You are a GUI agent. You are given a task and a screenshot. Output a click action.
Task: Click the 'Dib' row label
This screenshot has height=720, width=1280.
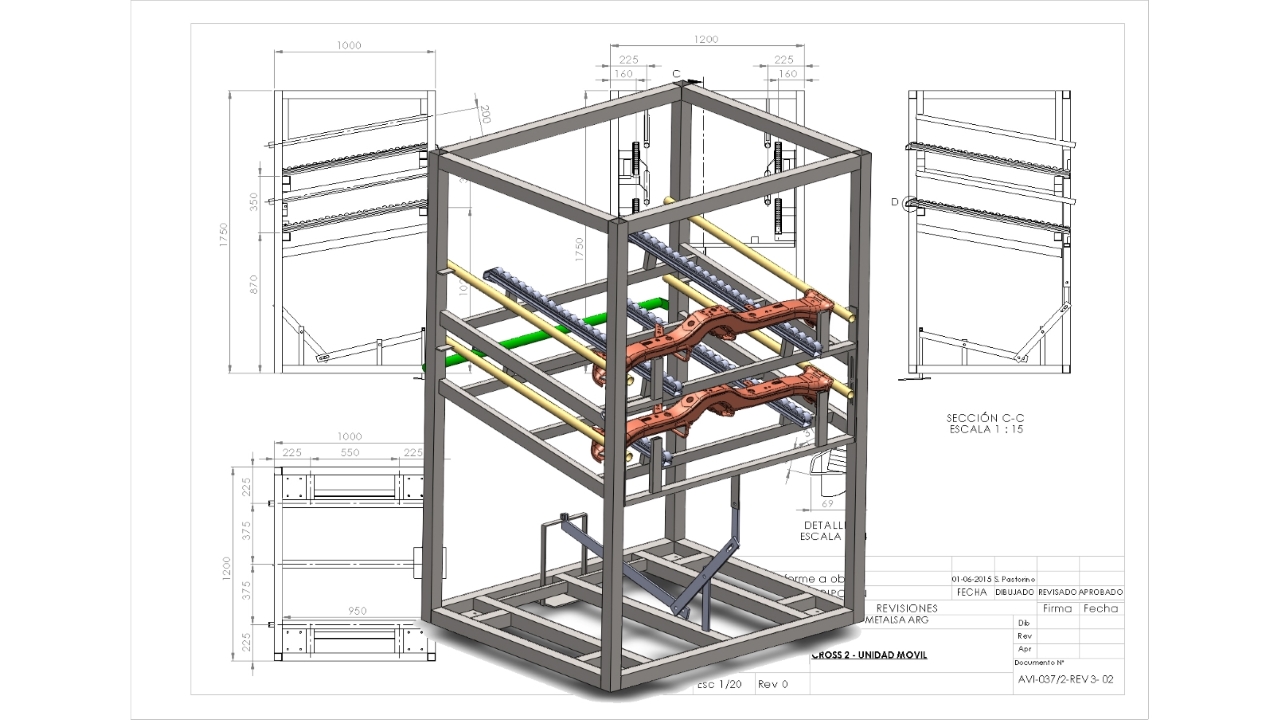1023,623
